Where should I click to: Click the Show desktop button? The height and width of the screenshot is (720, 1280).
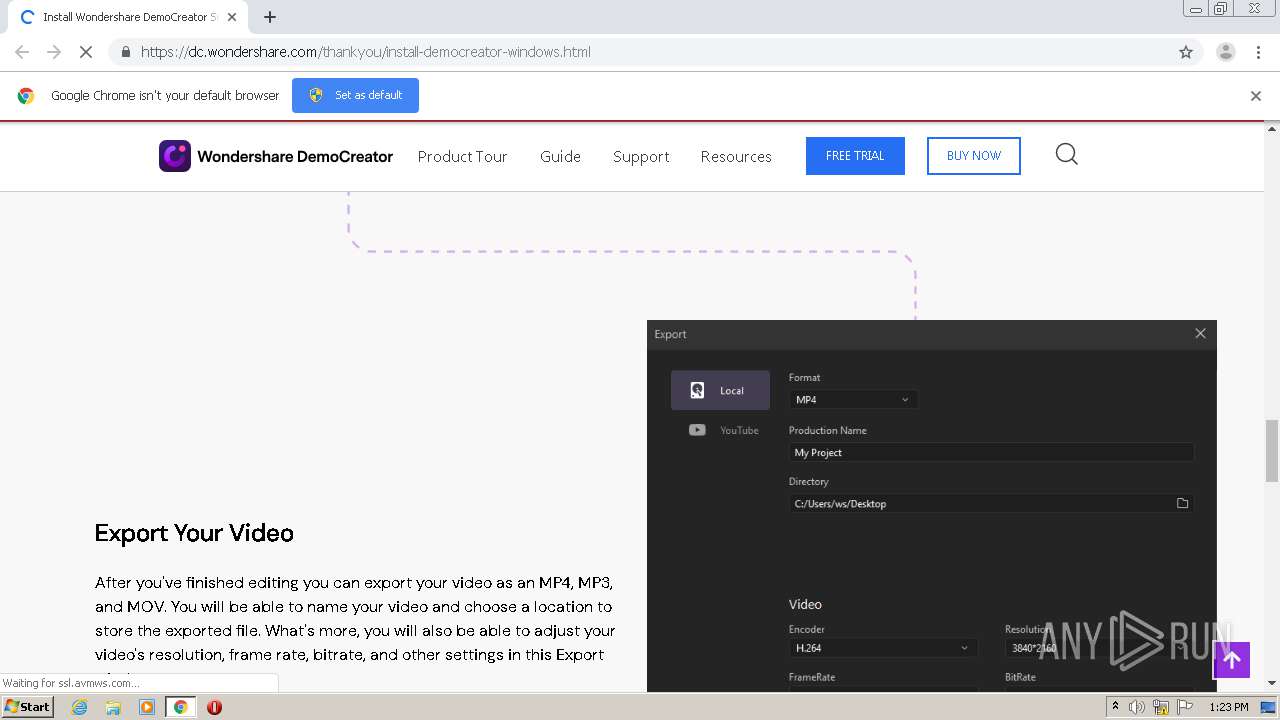[1268, 707]
